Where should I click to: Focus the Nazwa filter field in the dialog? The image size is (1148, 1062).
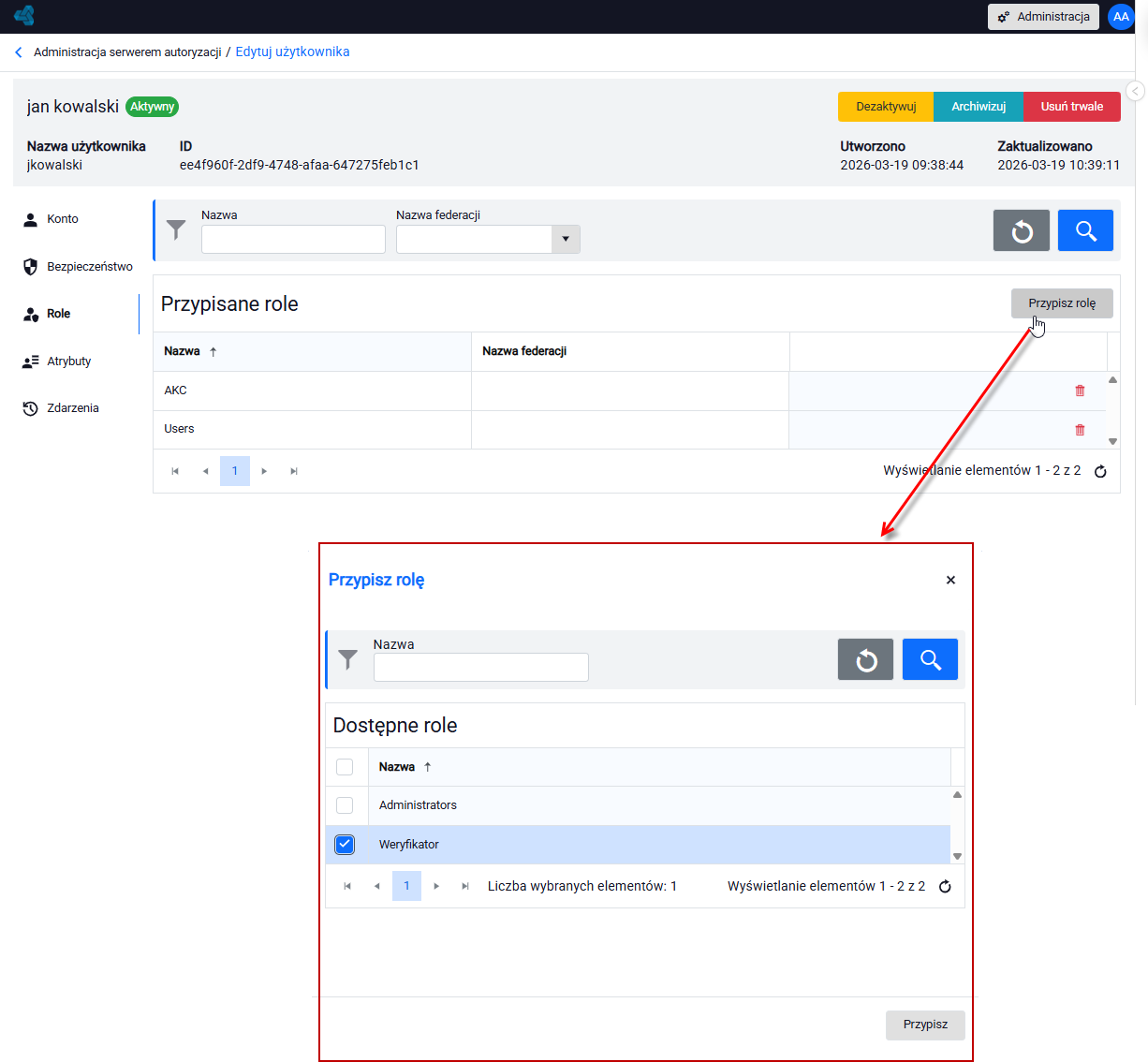pos(480,668)
